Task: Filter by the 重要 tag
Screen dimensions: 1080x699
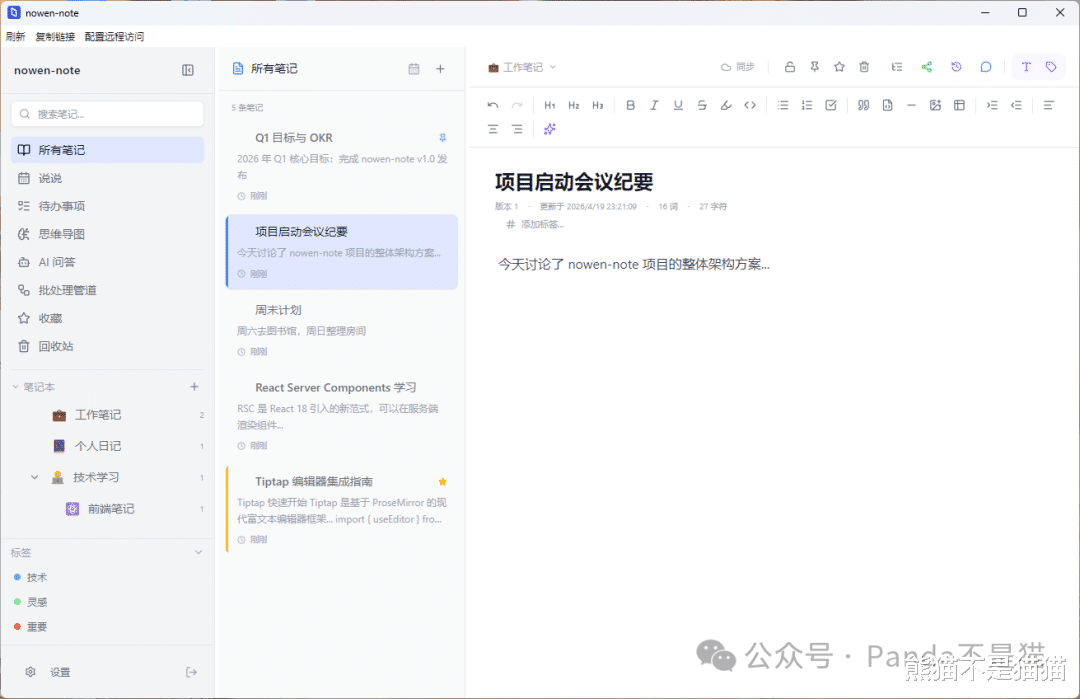Action: tap(30, 627)
